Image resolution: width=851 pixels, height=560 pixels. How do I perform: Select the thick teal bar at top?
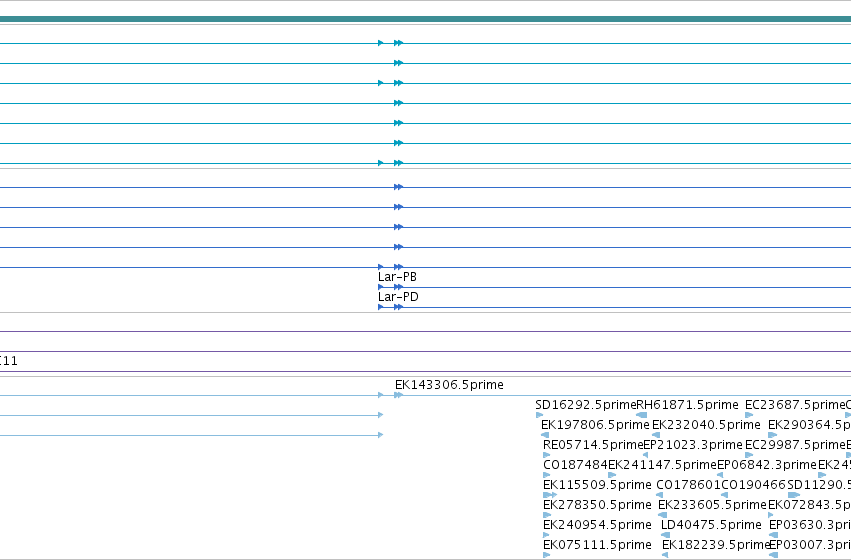point(426,19)
